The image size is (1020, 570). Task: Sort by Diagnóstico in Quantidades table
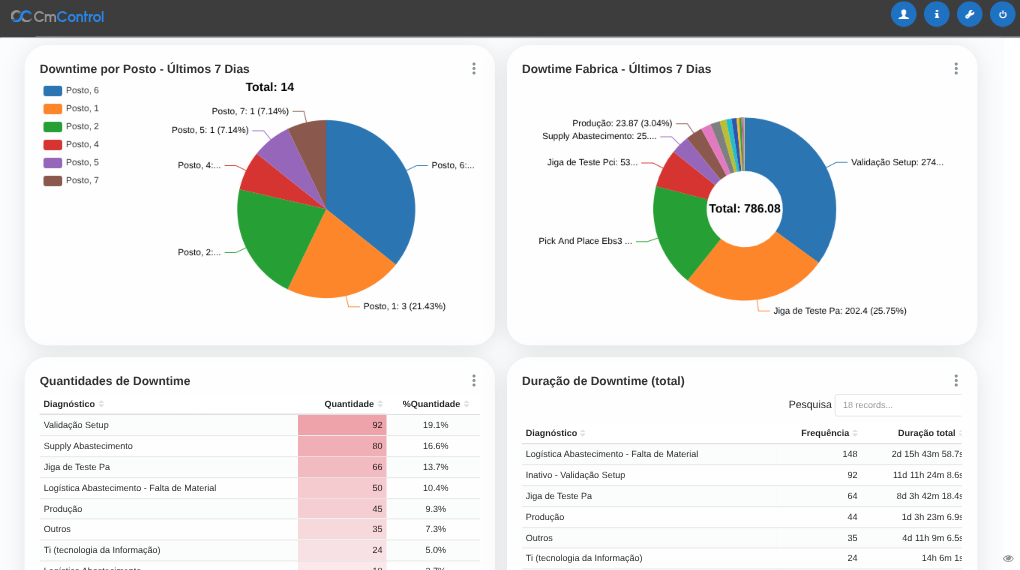click(72, 404)
